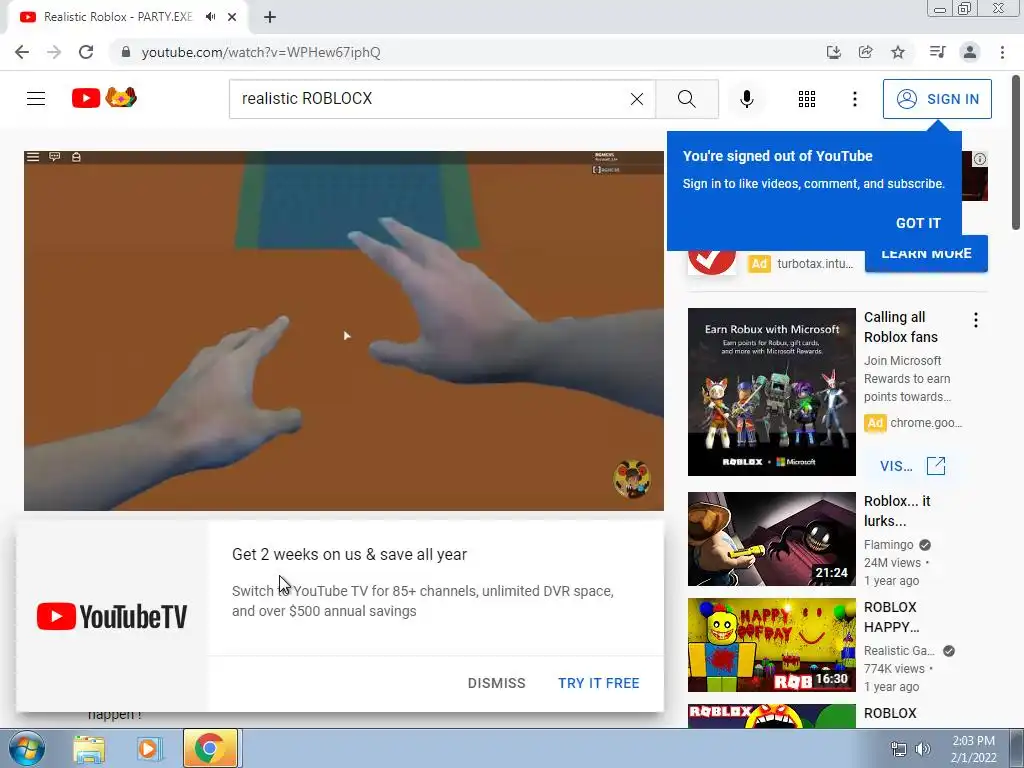Open the YouTube hamburger guide menu
1024x768 pixels.
pos(36,99)
